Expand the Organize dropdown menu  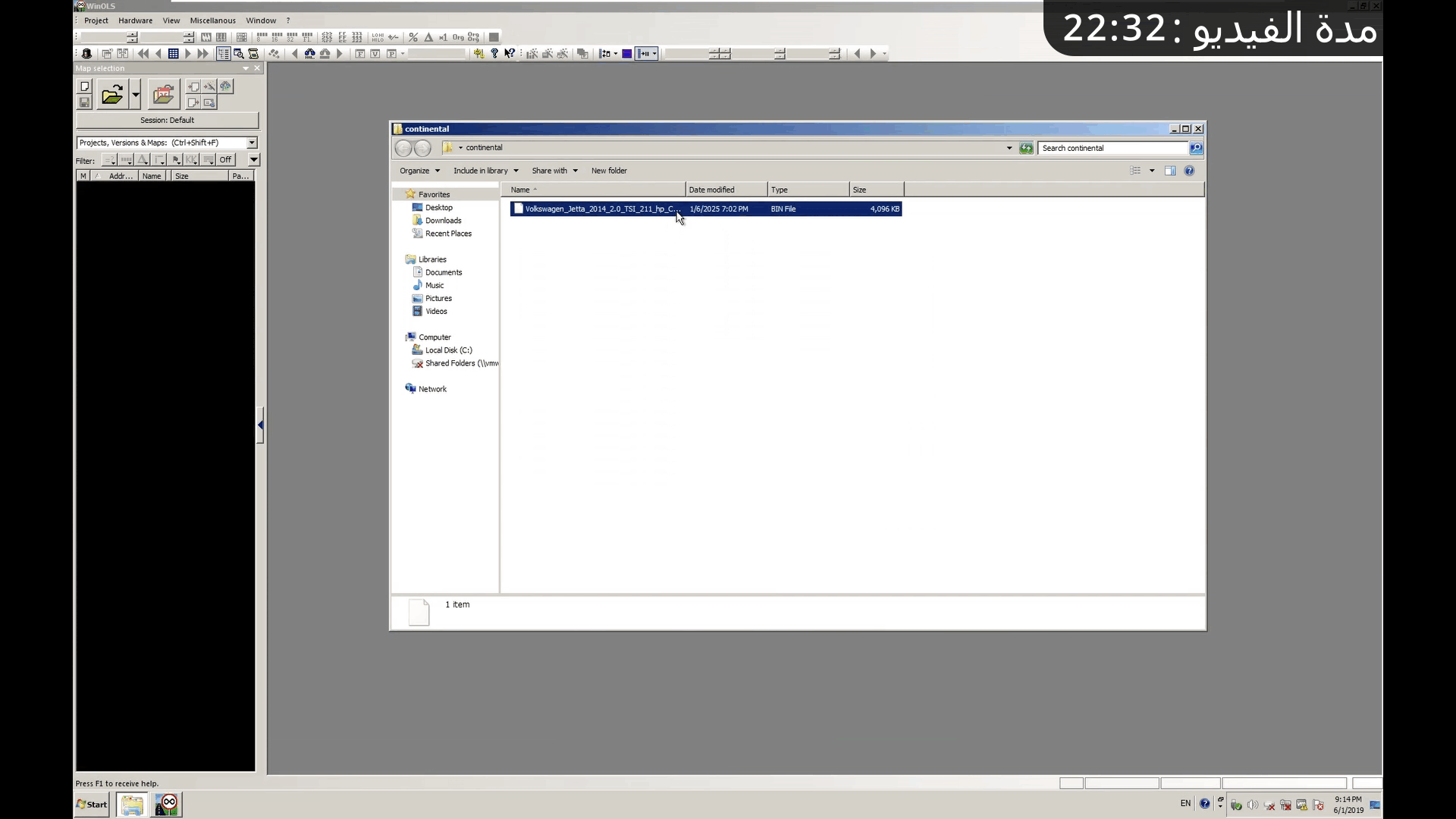coord(419,171)
